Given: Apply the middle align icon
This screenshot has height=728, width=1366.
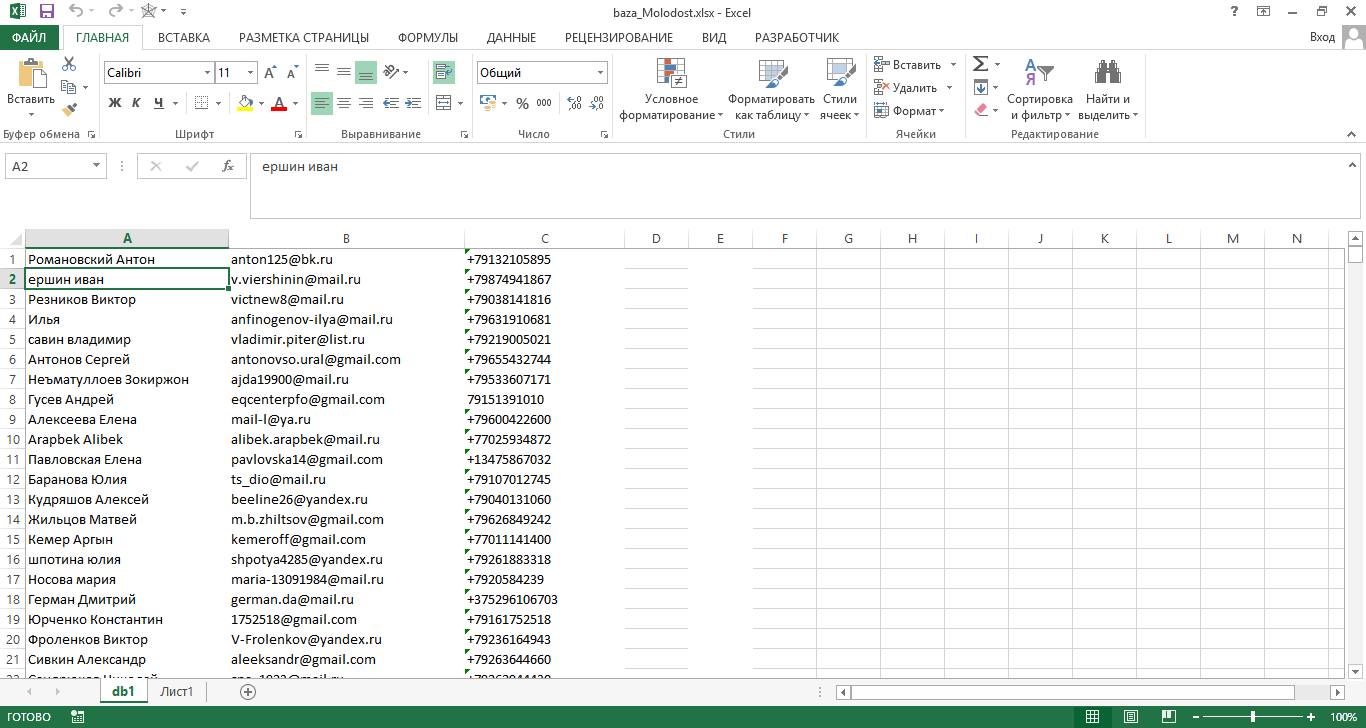Looking at the screenshot, I should 344,72.
